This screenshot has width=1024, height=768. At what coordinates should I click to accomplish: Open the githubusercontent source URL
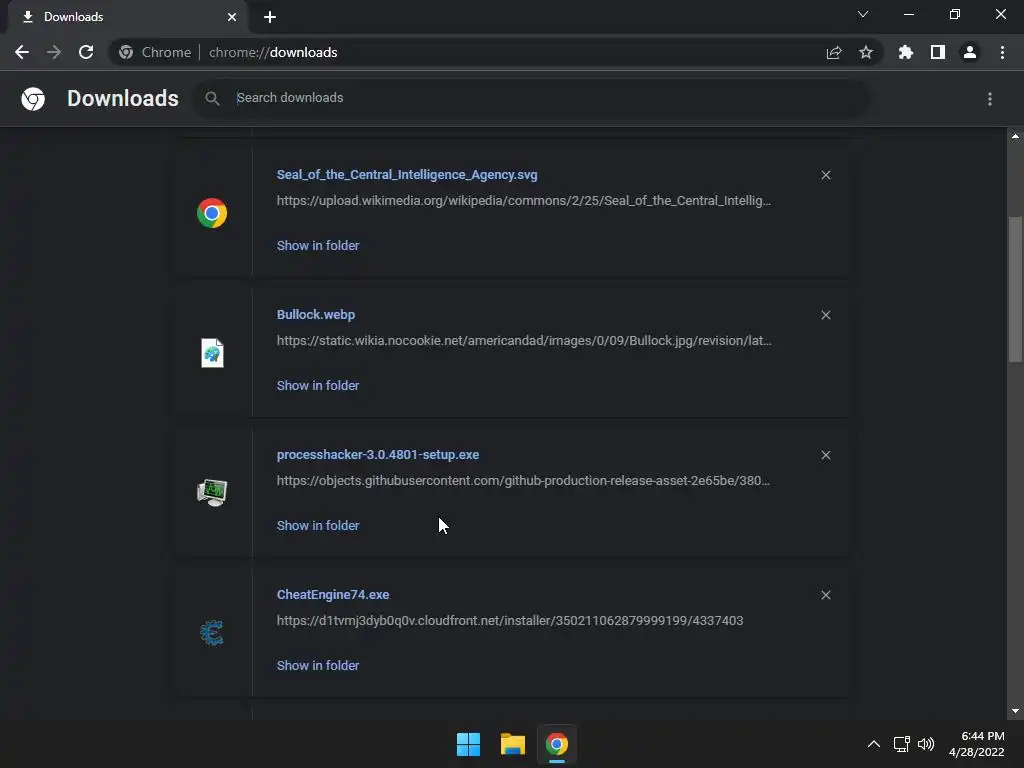tap(523, 481)
